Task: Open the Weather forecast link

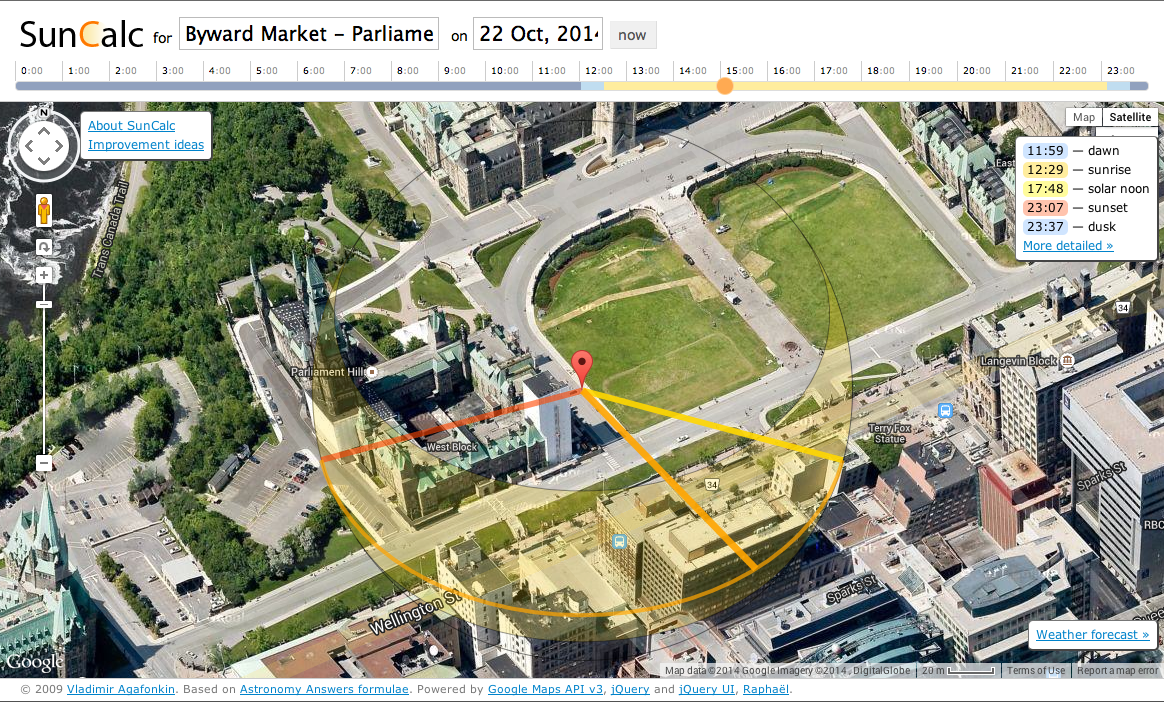Action: [1092, 634]
